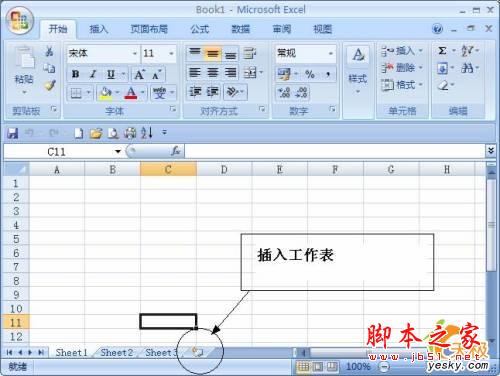Sort ascending with A-Z icon
The height and width of the screenshot is (376, 500).
click(x=147, y=133)
